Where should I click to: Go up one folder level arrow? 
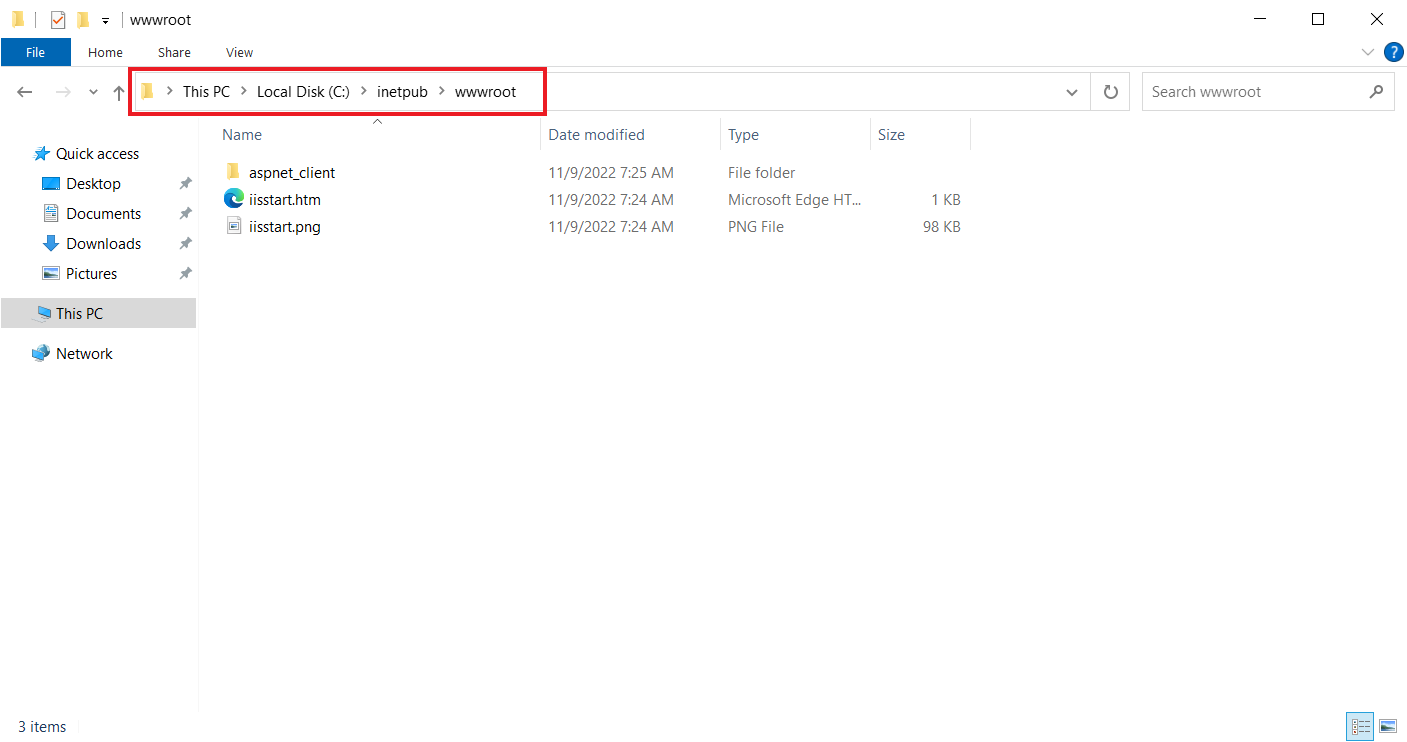coord(119,92)
